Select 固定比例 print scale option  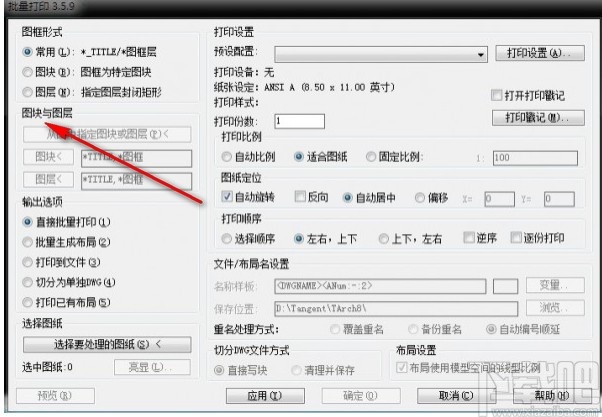tap(370, 157)
